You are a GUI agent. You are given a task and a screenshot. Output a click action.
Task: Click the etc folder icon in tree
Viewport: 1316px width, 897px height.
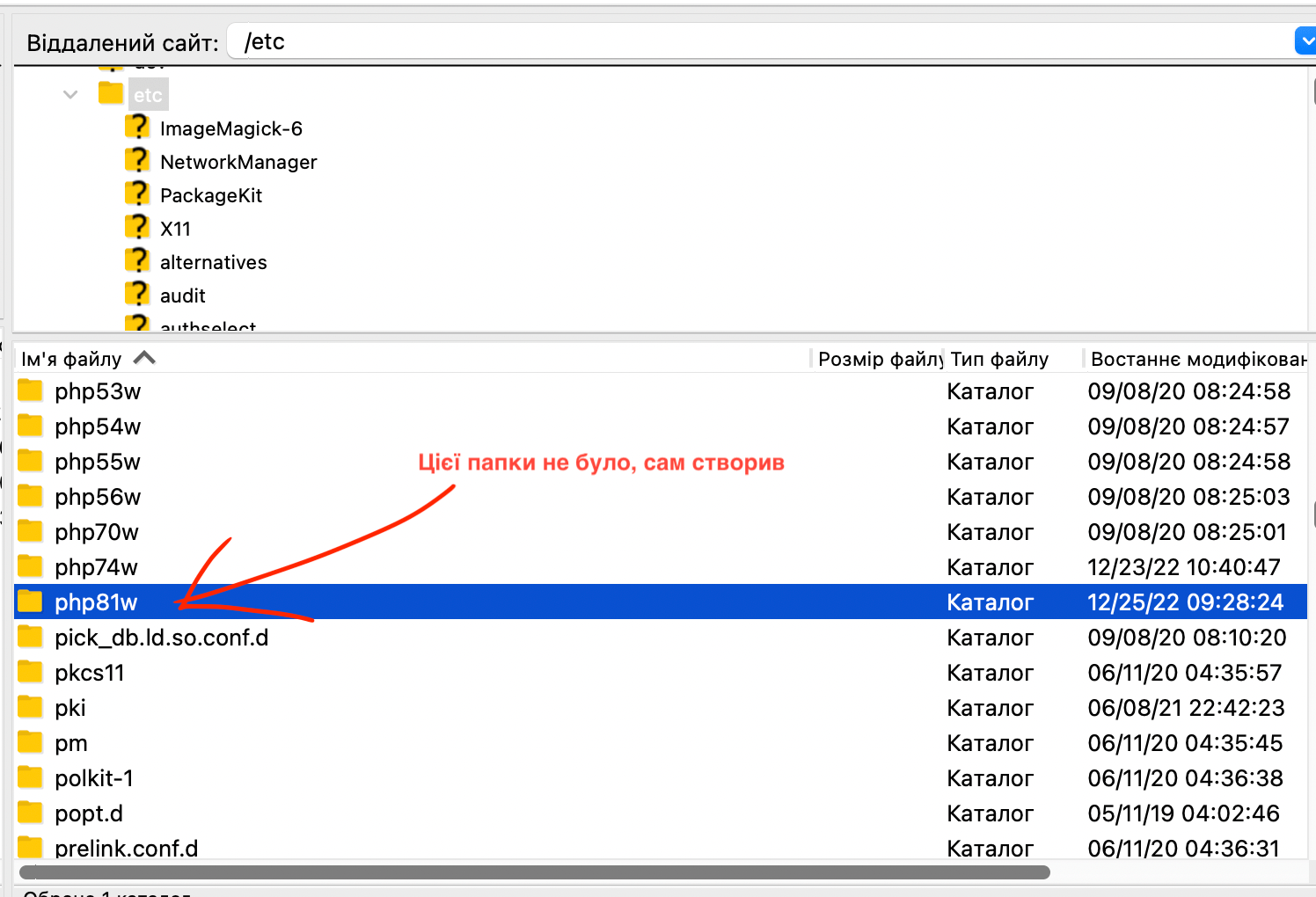pyautogui.click(x=111, y=93)
